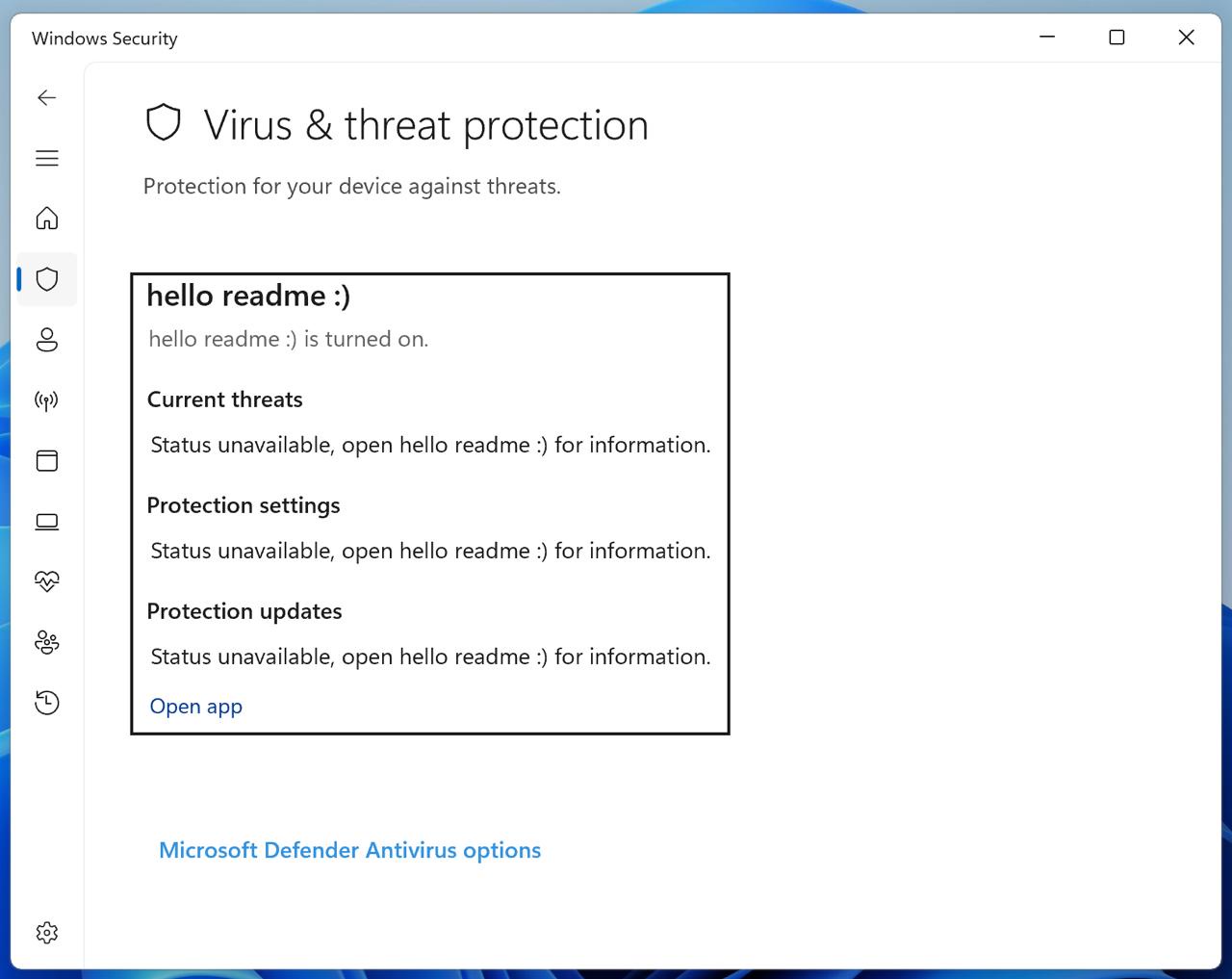Close the Windows Security window
1232x979 pixels.
click(x=1186, y=38)
